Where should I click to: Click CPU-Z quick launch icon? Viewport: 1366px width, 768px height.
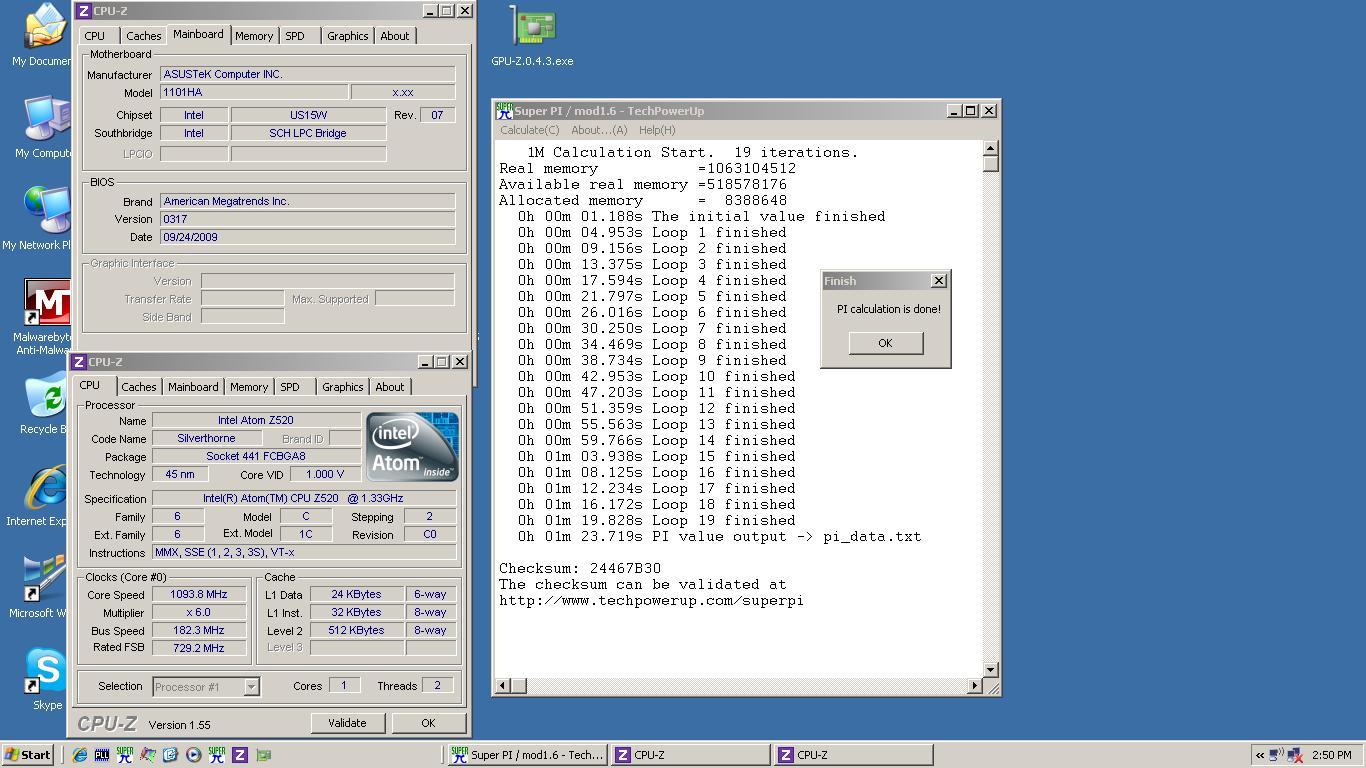pyautogui.click(x=240, y=755)
